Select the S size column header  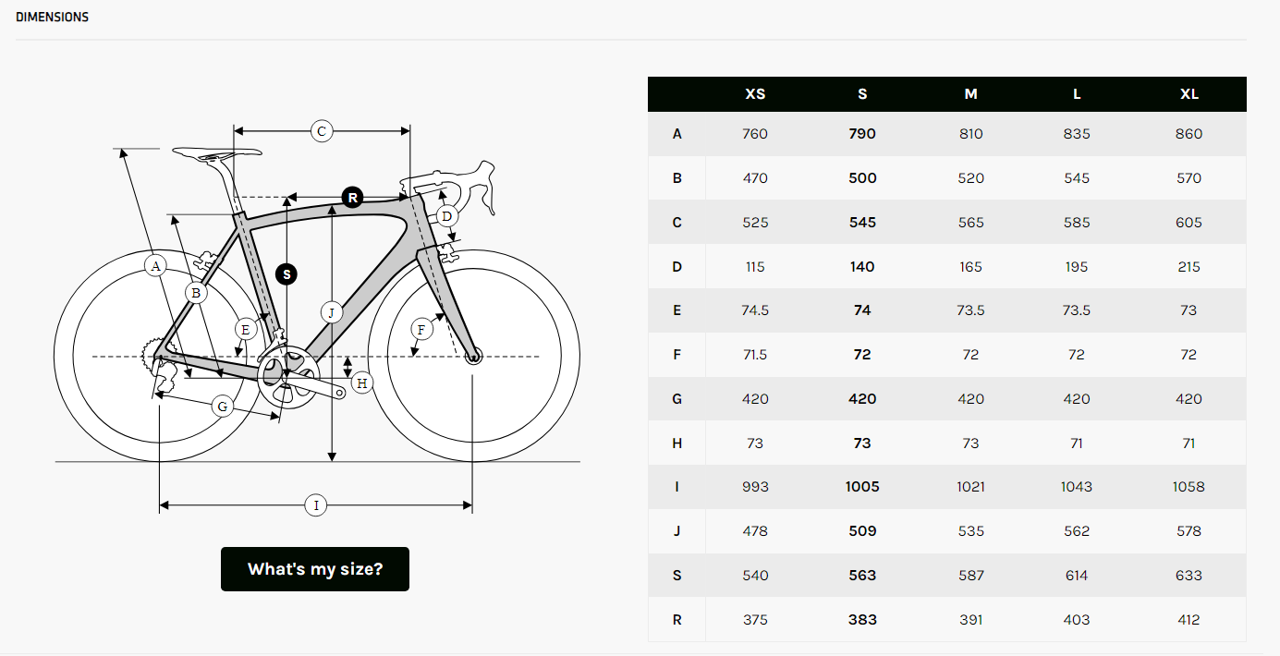click(862, 94)
